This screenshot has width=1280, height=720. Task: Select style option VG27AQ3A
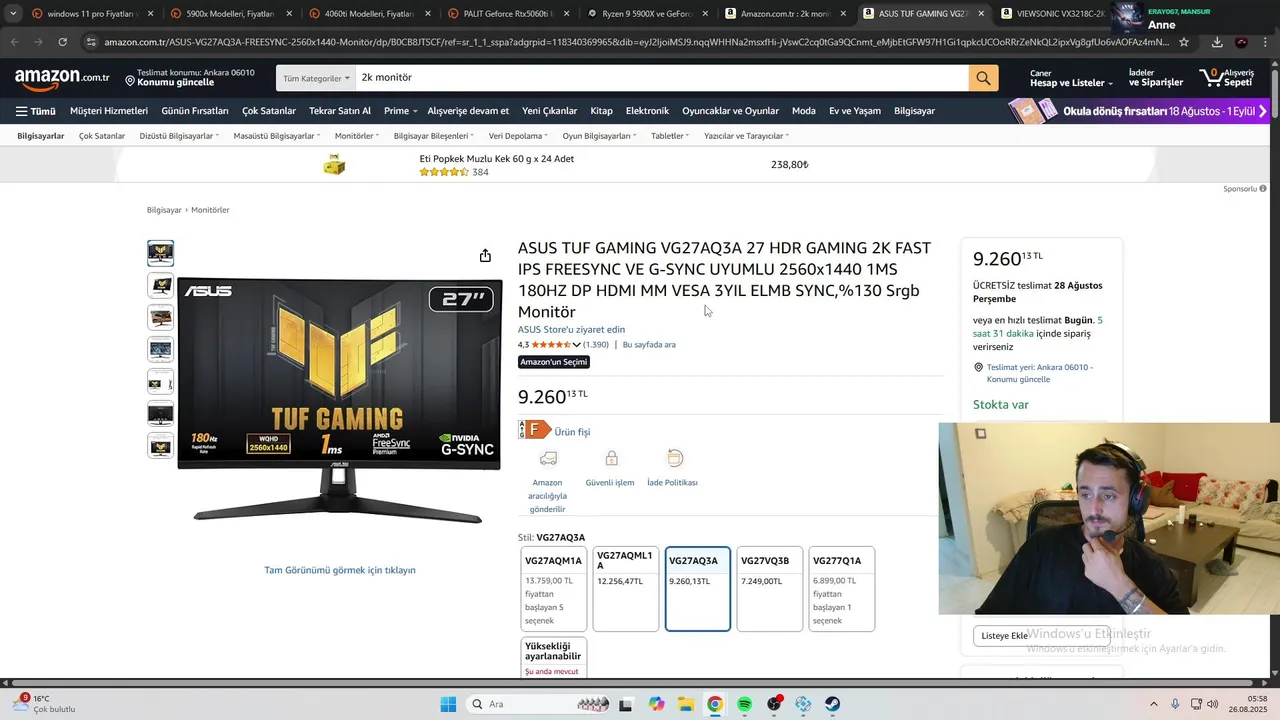coord(697,589)
